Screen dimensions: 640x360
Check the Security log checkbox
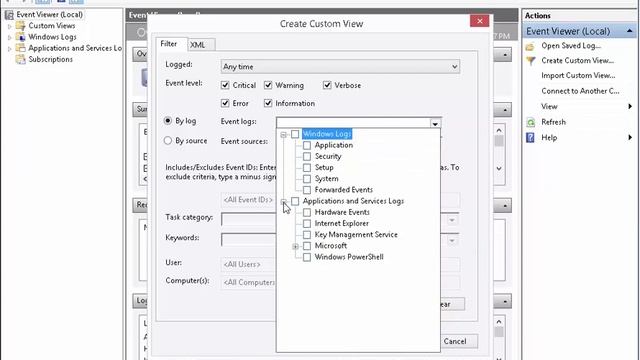307,156
